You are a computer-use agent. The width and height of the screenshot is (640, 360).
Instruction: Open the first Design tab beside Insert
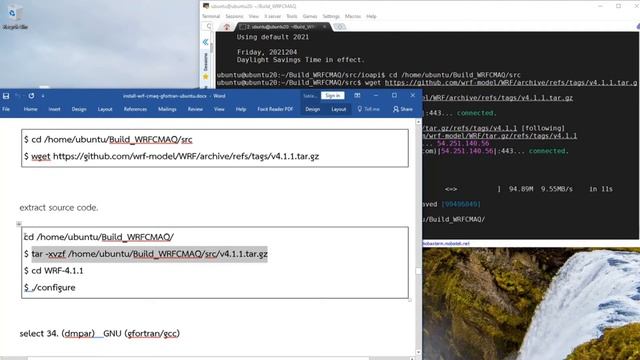click(79, 109)
